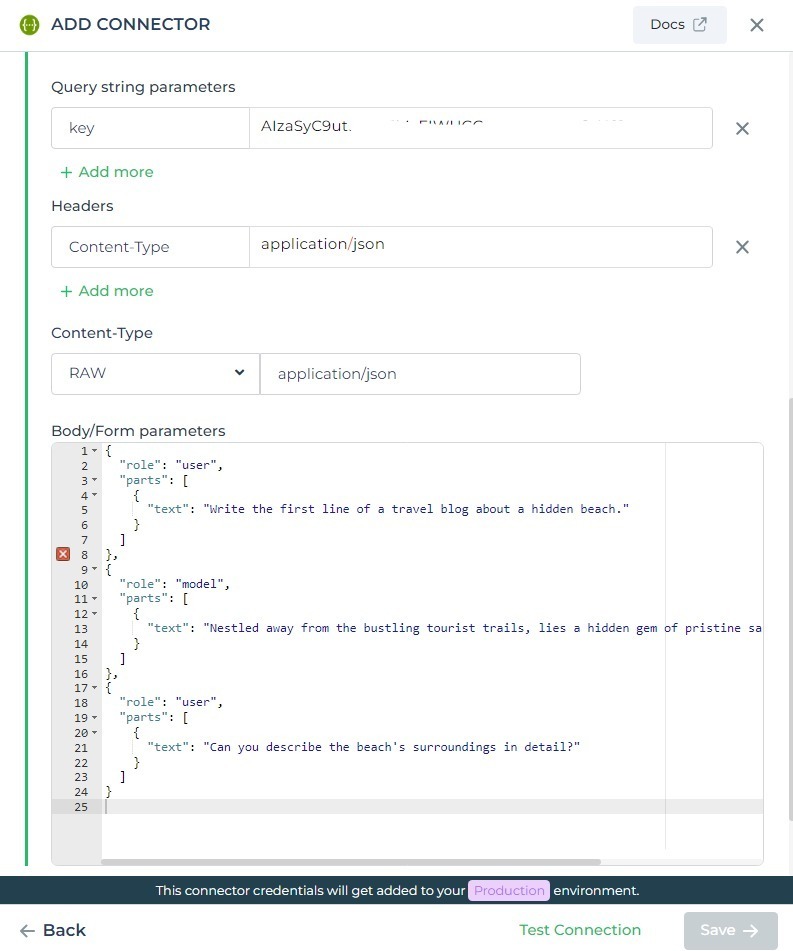793x951 pixels.
Task: Click Test Connection
Action: coord(580,930)
